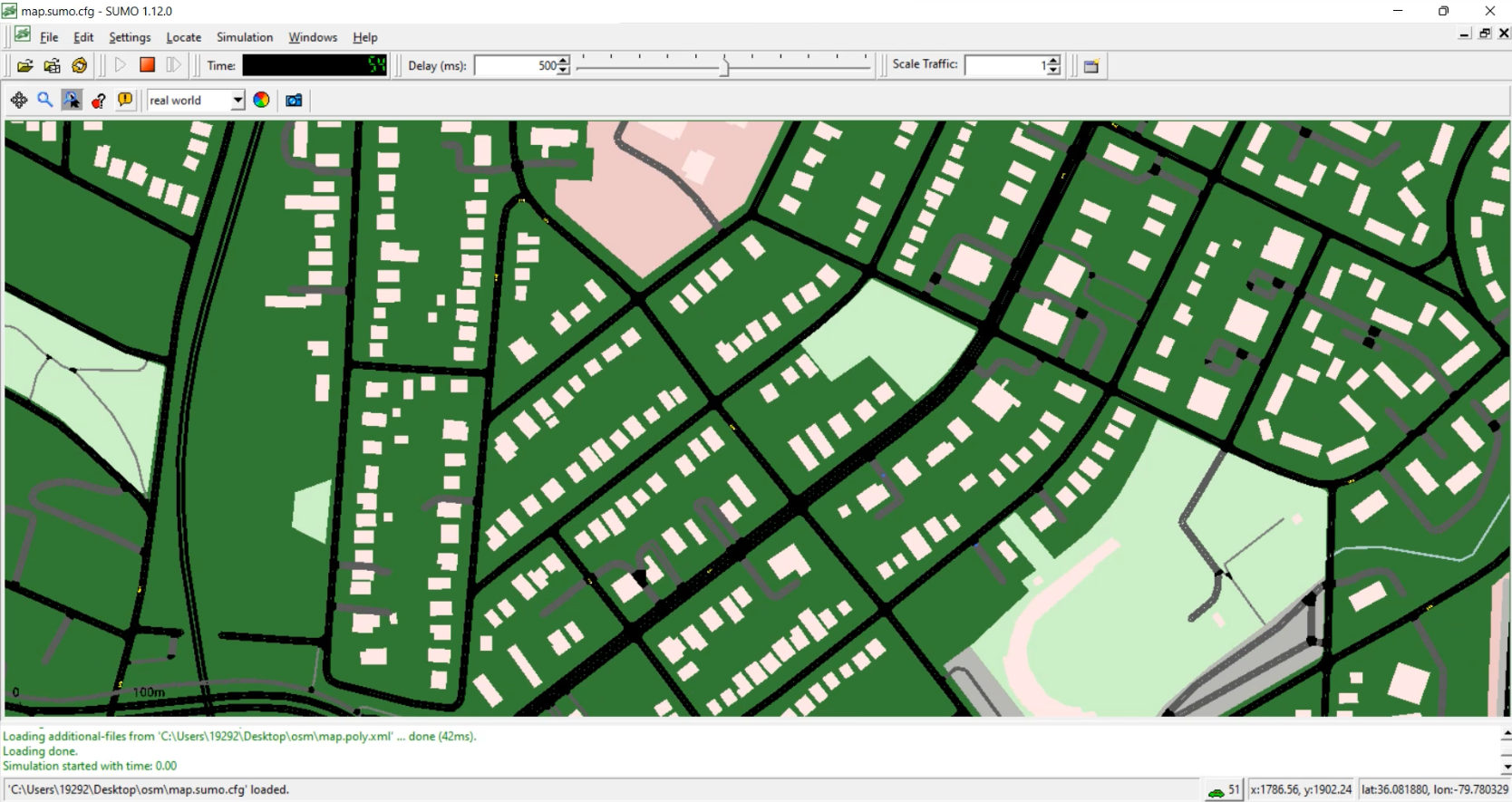Open the color wheel view settings

coord(261,100)
